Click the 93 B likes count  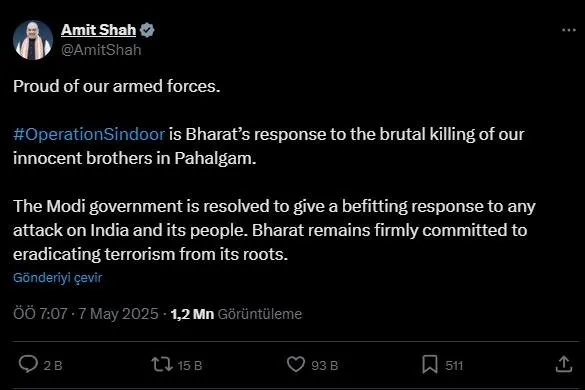[325, 365]
